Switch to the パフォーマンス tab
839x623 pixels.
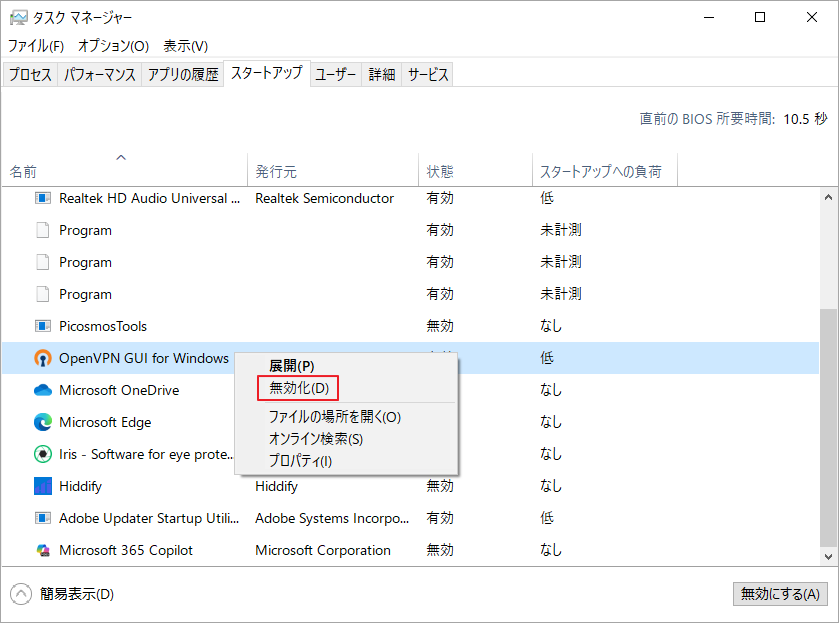pos(100,74)
